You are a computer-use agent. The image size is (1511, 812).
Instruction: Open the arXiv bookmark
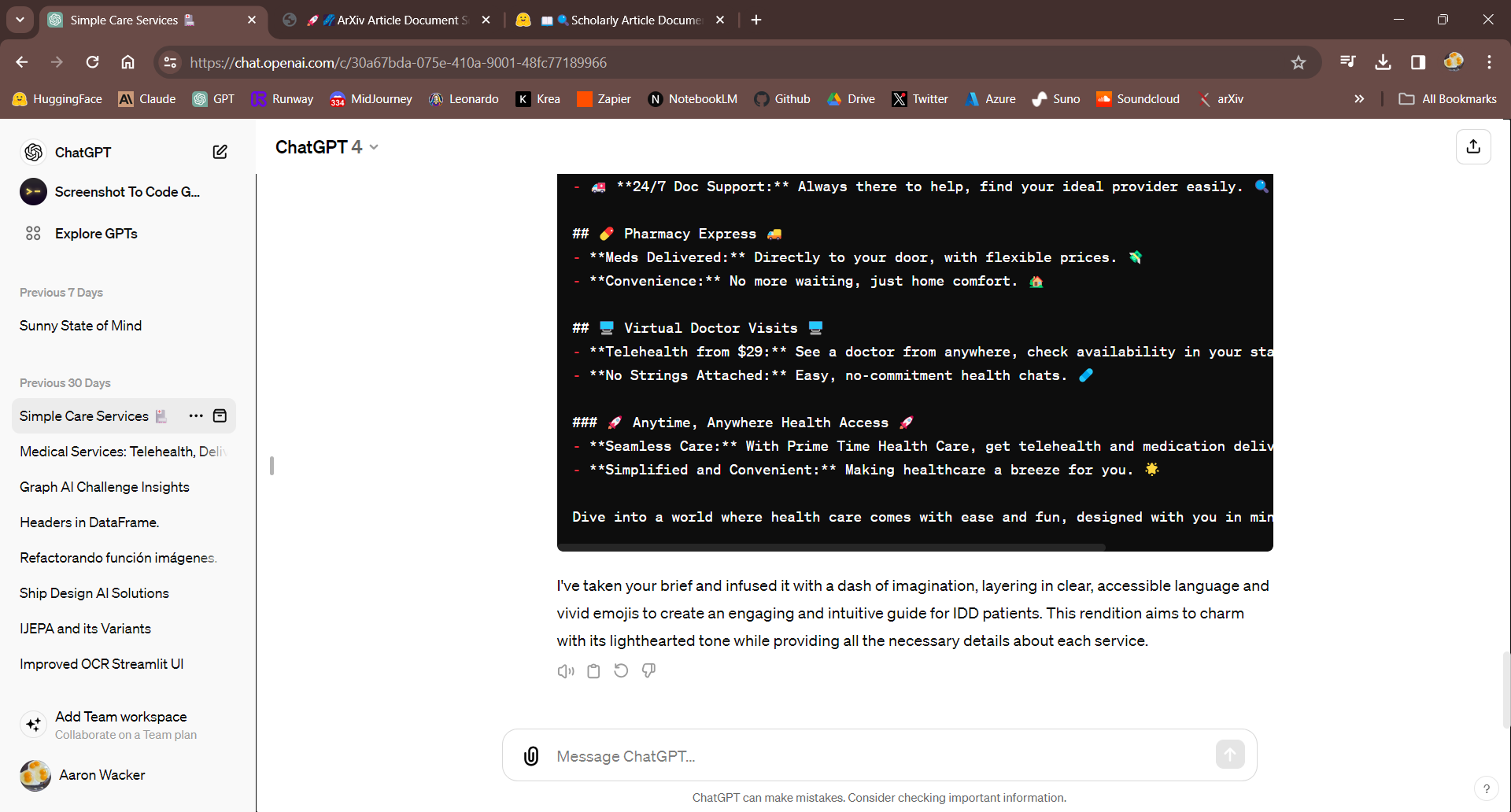(x=1221, y=99)
